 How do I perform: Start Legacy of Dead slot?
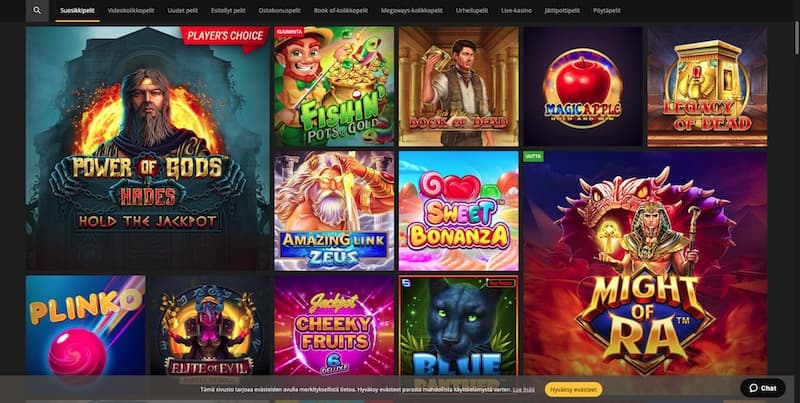point(707,87)
